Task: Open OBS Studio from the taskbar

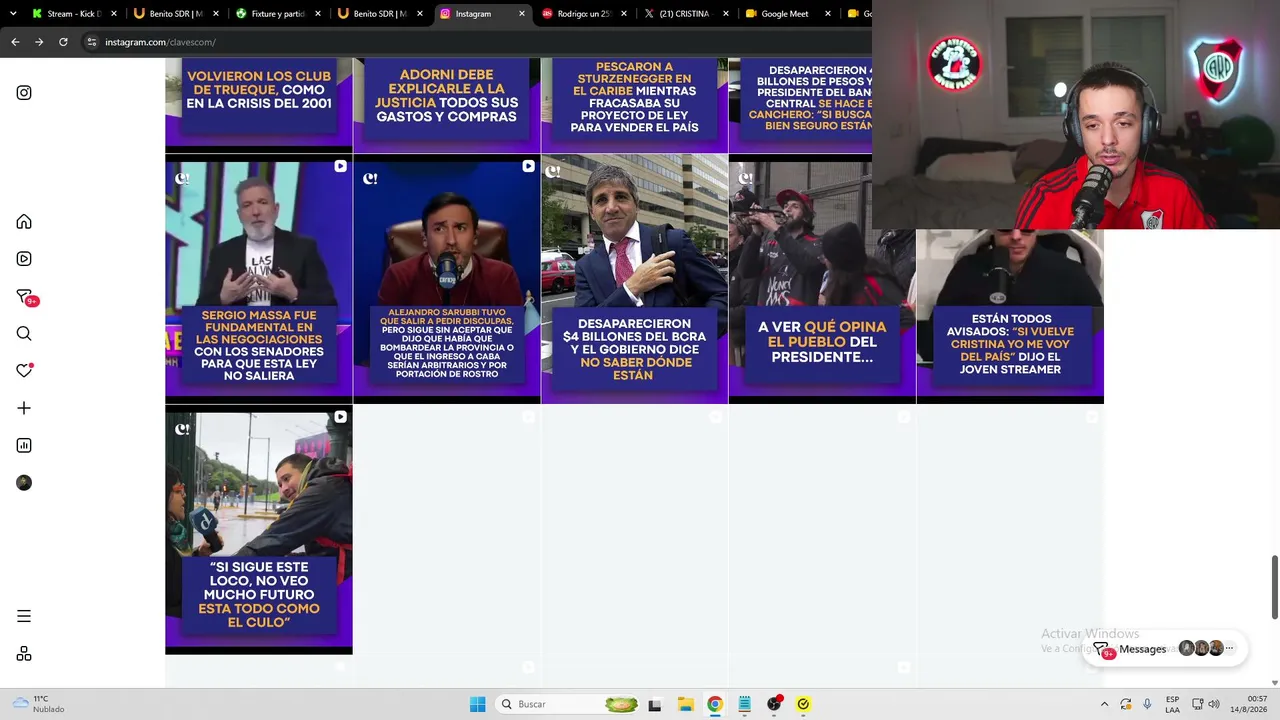Action: click(774, 704)
